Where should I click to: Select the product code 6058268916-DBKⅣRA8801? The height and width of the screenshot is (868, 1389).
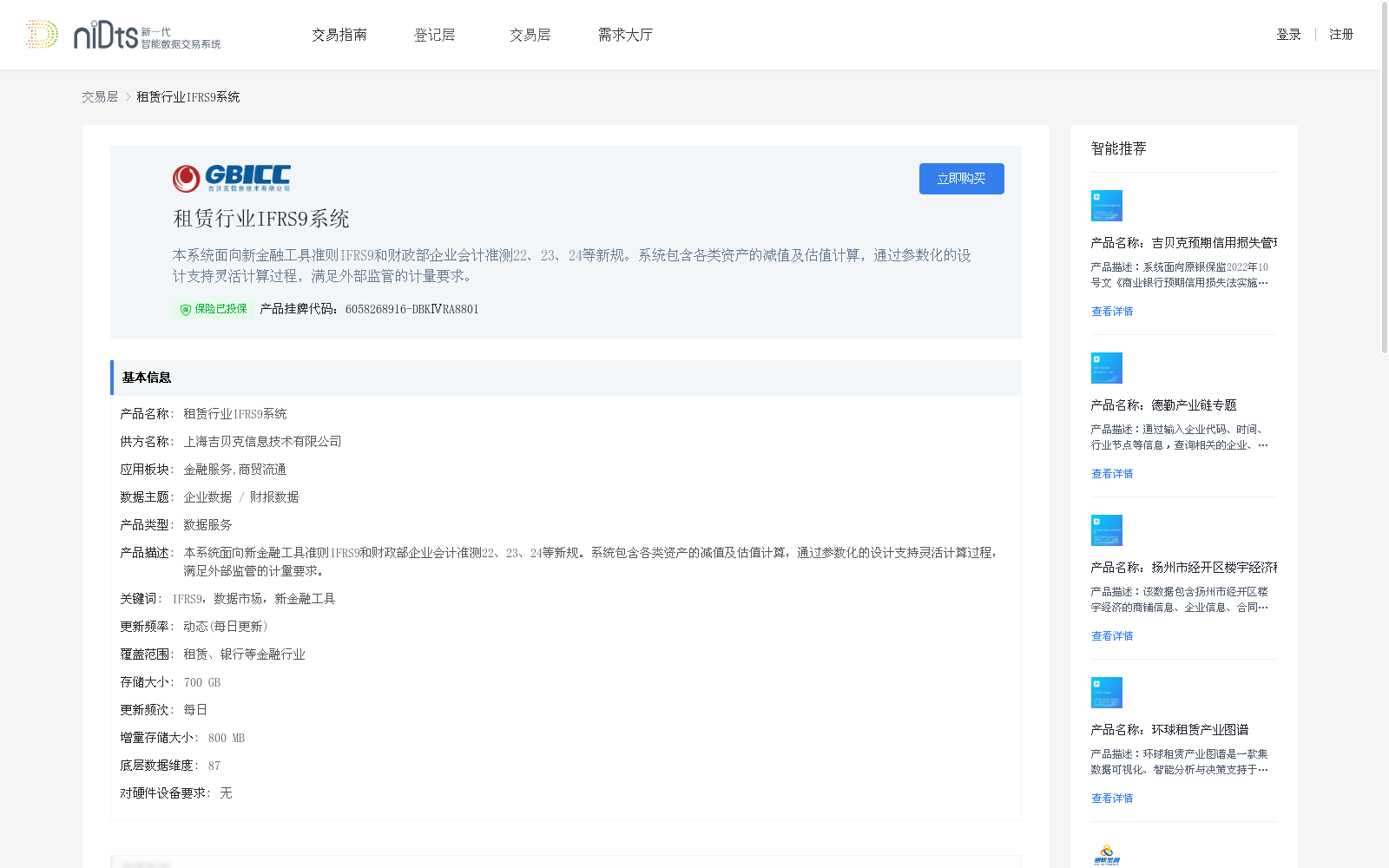pos(411,309)
